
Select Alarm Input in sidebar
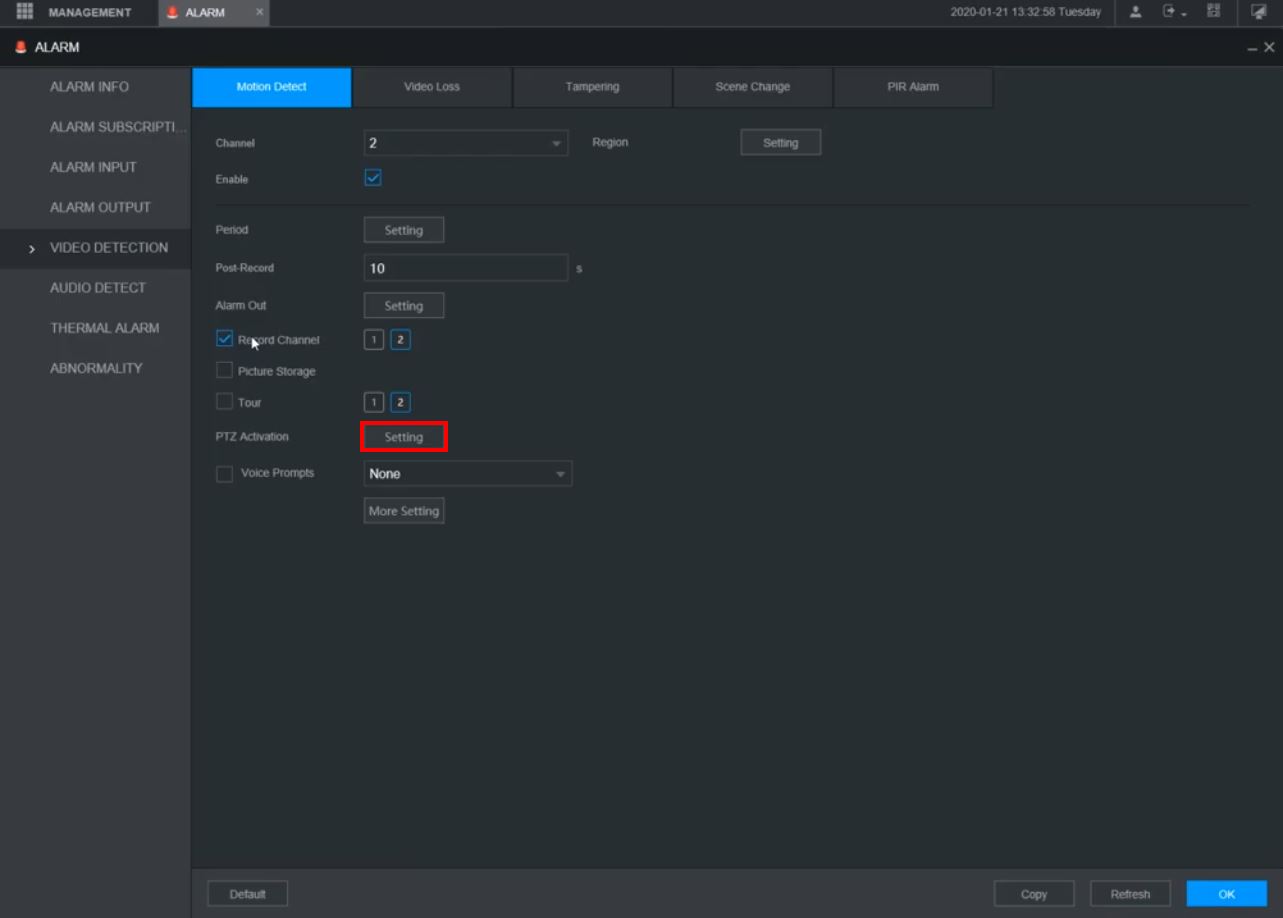pos(93,167)
